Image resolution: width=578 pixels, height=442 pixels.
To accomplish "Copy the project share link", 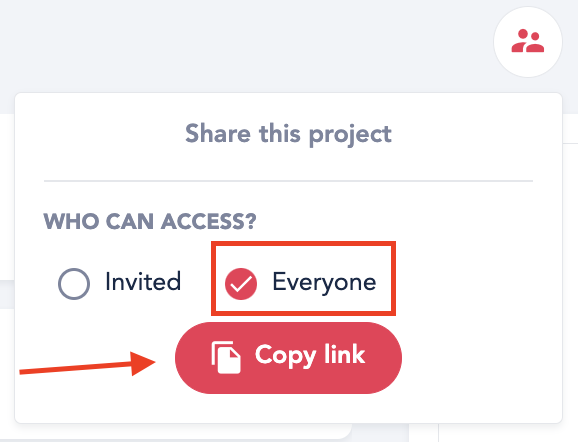I will (x=288, y=358).
